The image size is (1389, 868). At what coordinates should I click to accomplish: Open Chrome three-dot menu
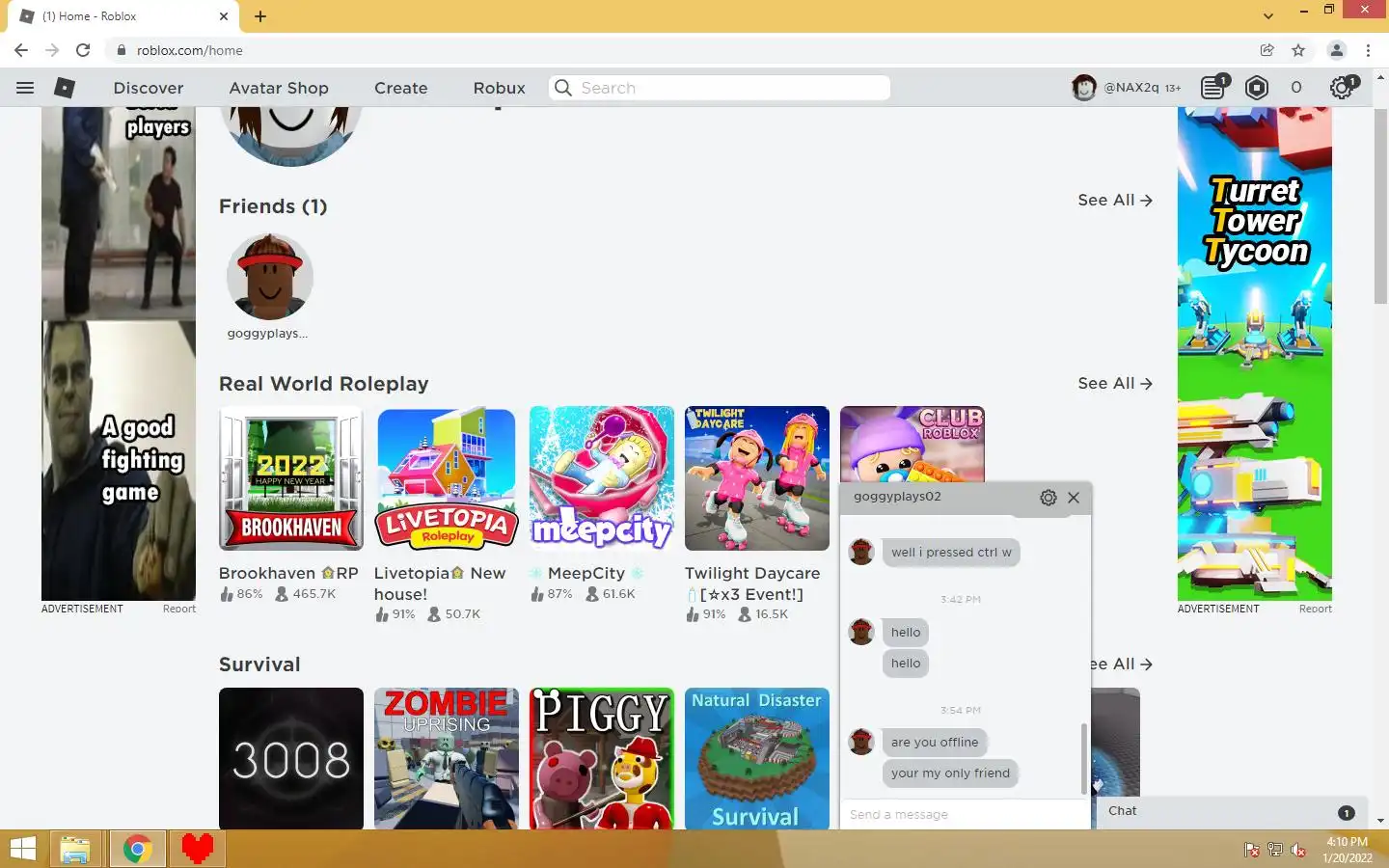pos(1368,50)
